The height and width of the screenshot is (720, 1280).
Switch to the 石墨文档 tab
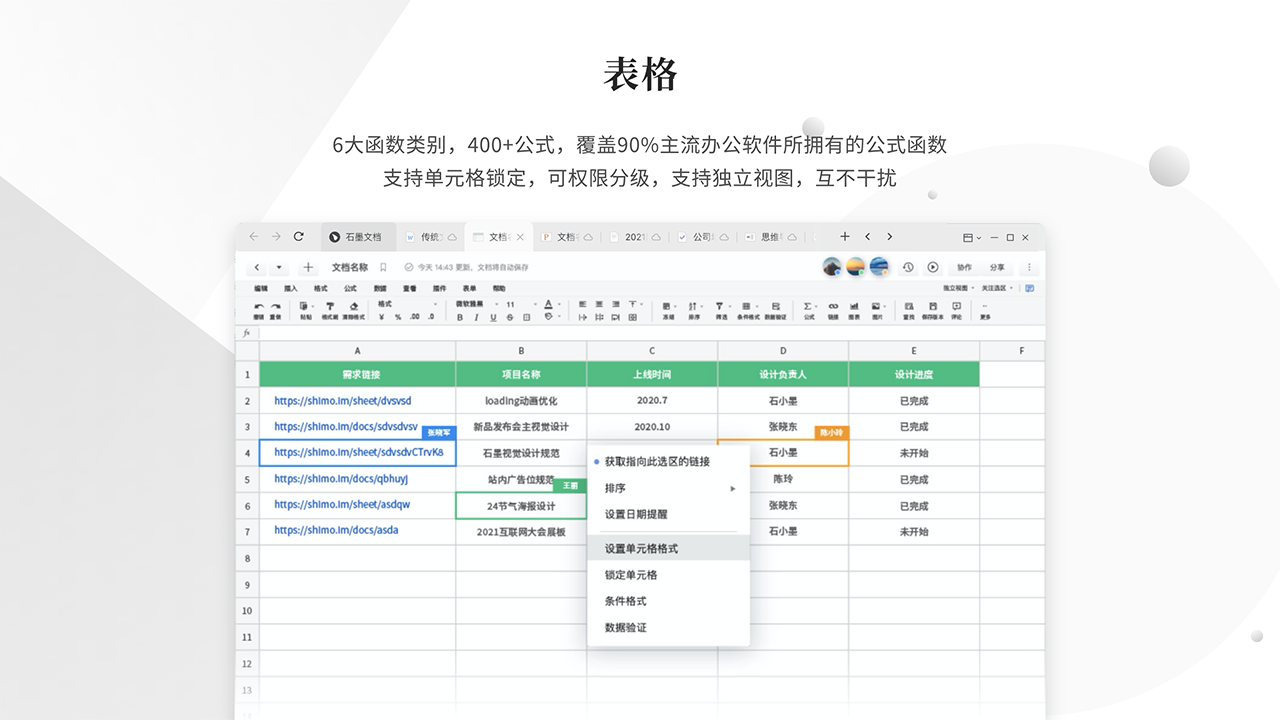(357, 237)
